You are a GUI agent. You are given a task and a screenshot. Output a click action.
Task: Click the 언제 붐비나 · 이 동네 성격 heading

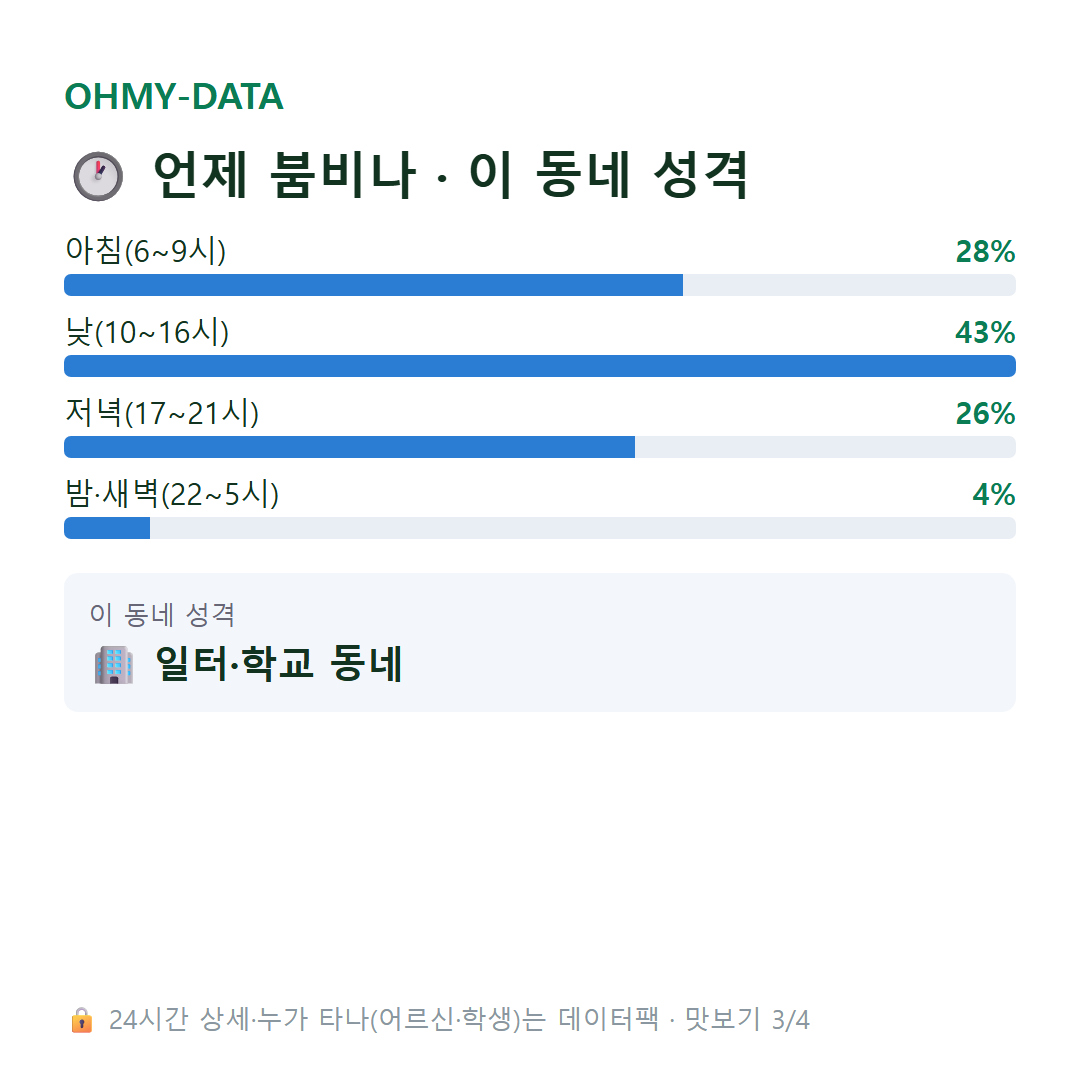point(450,176)
